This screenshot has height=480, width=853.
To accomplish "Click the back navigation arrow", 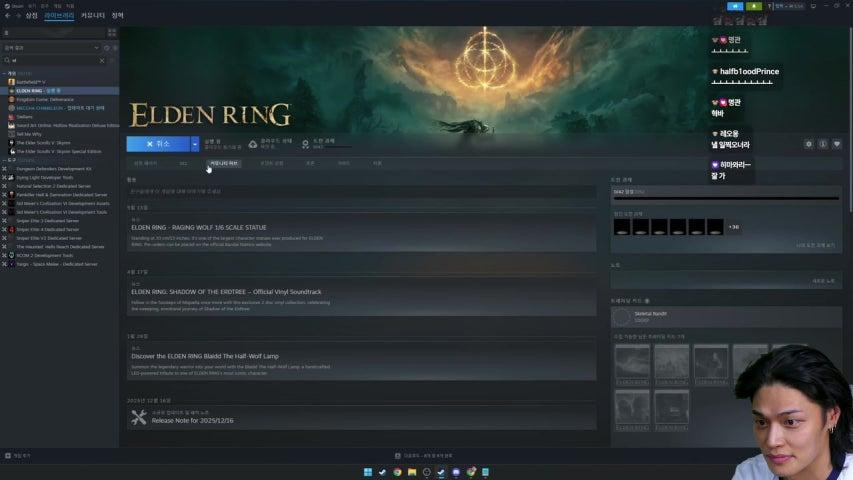I will (8, 16).
